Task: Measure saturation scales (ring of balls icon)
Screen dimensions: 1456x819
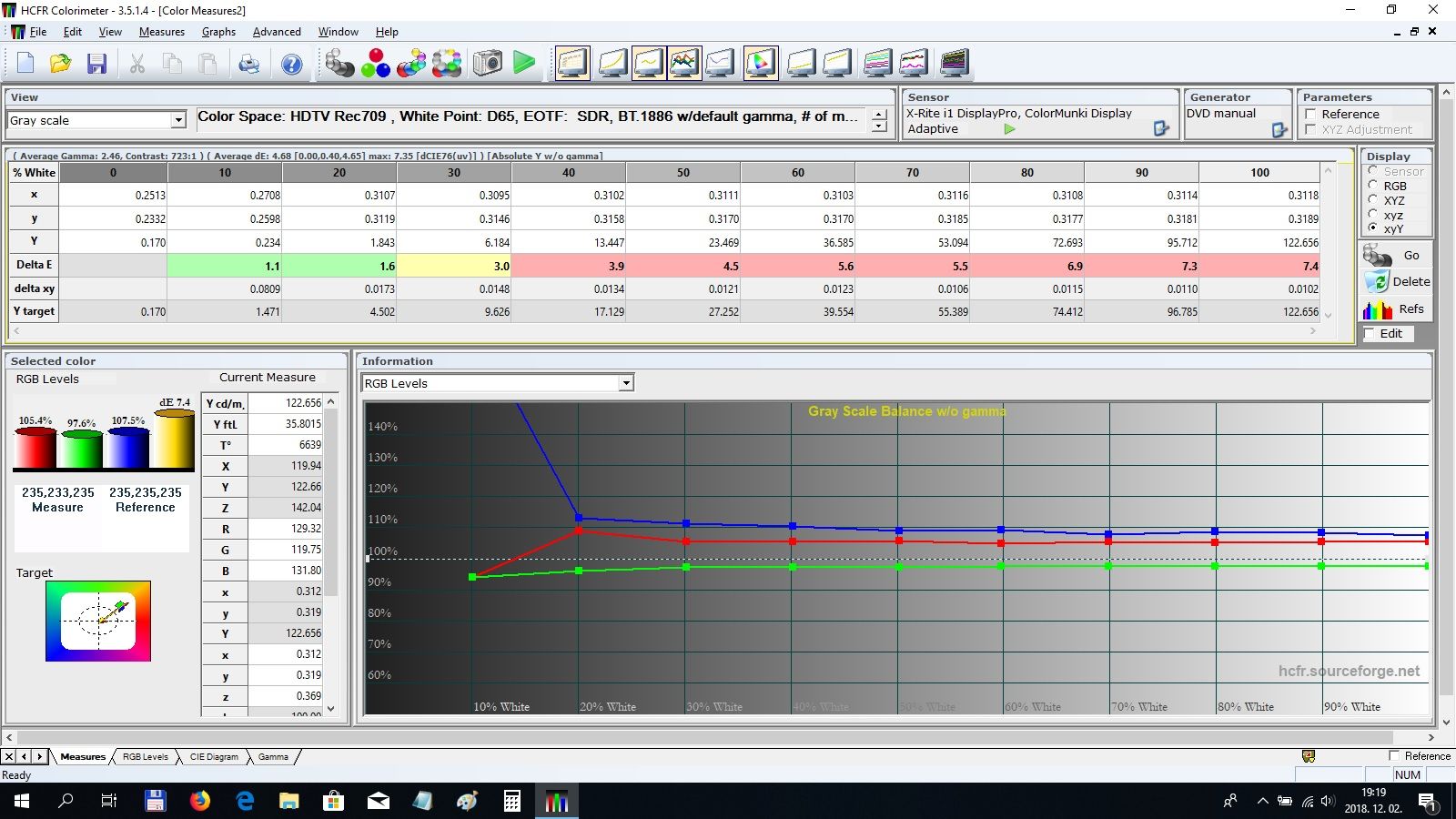Action: click(x=447, y=64)
